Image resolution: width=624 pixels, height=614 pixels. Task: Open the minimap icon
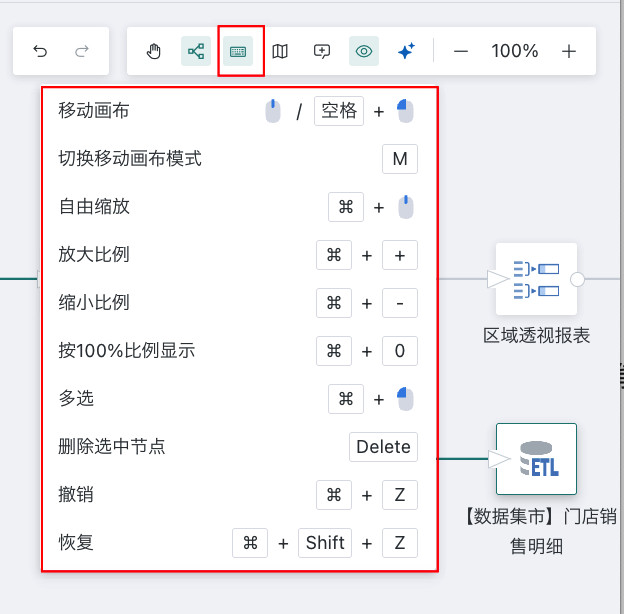pos(280,51)
